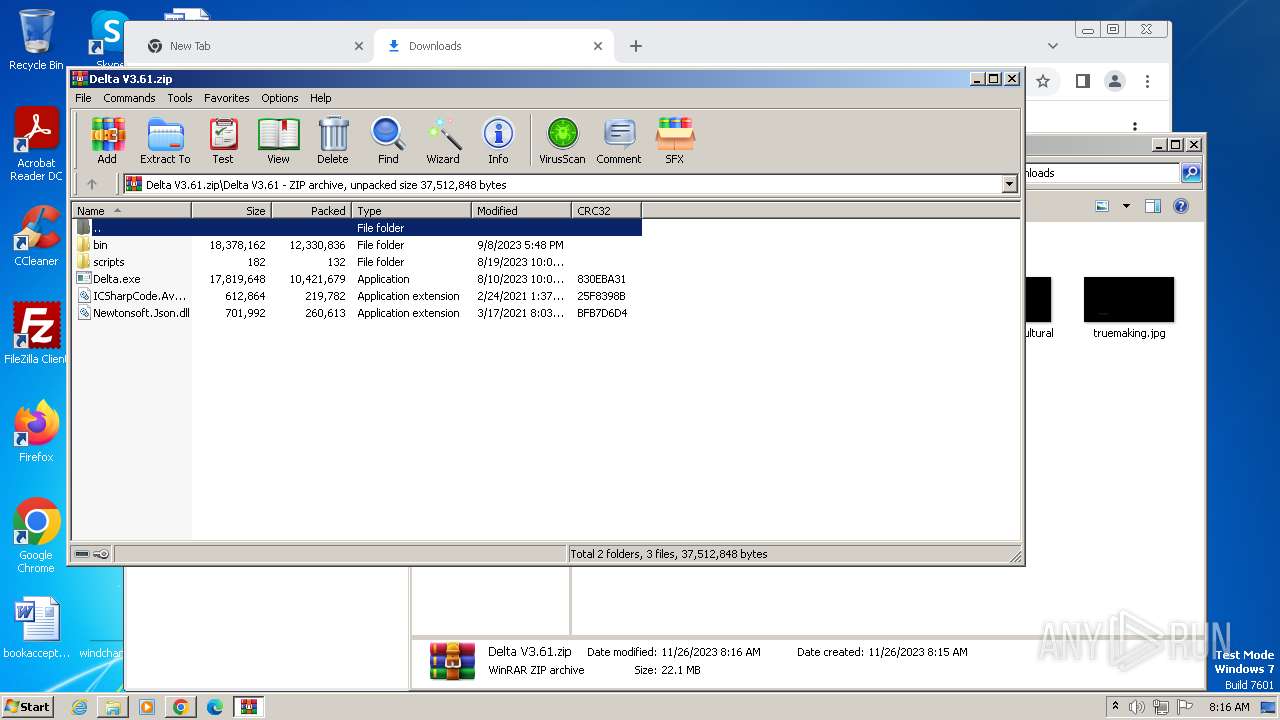Open Chrome profile avatar
Image resolution: width=1280 pixels, height=720 pixels.
pyautogui.click(x=1115, y=81)
